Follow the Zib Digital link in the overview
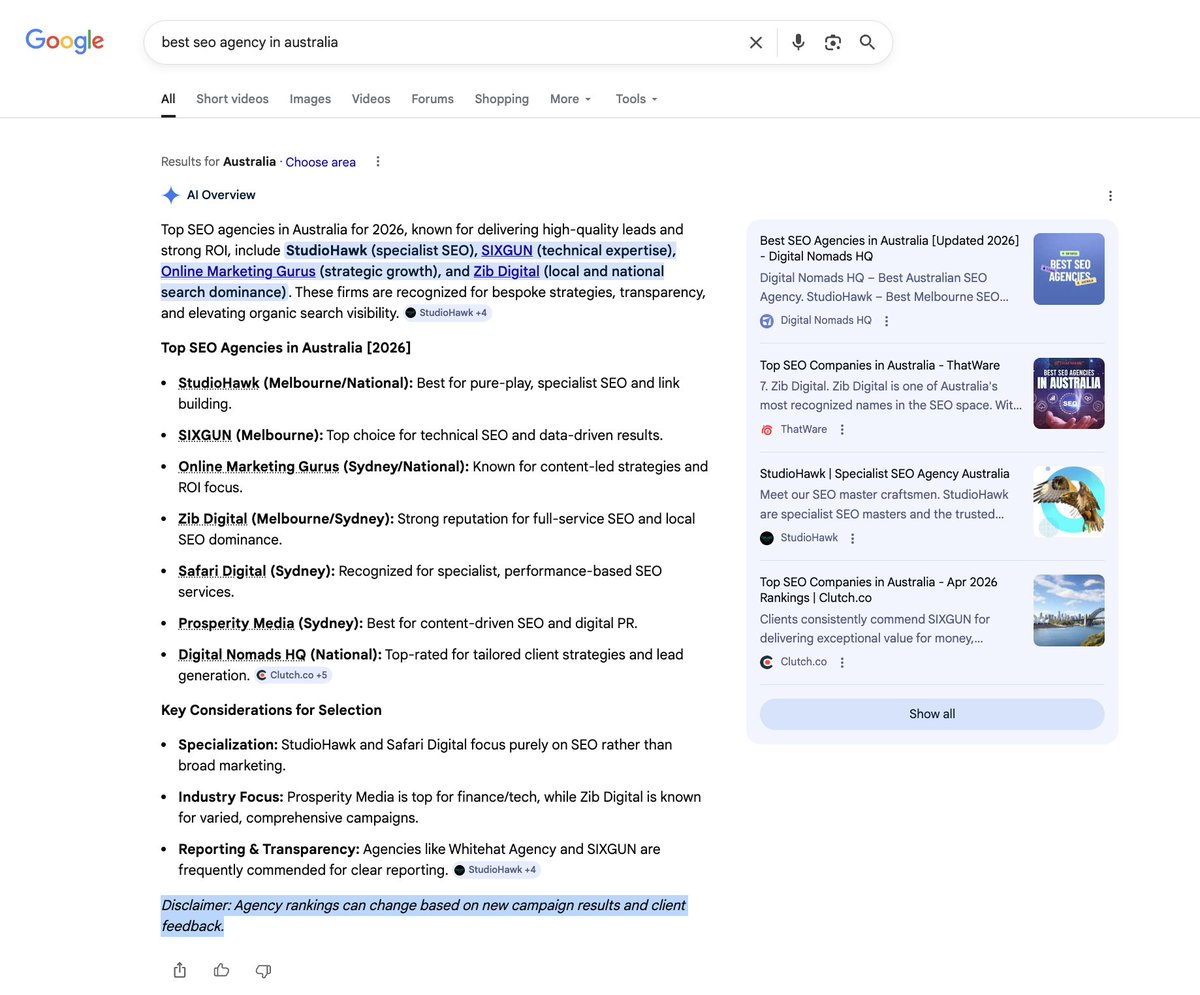 tap(506, 270)
